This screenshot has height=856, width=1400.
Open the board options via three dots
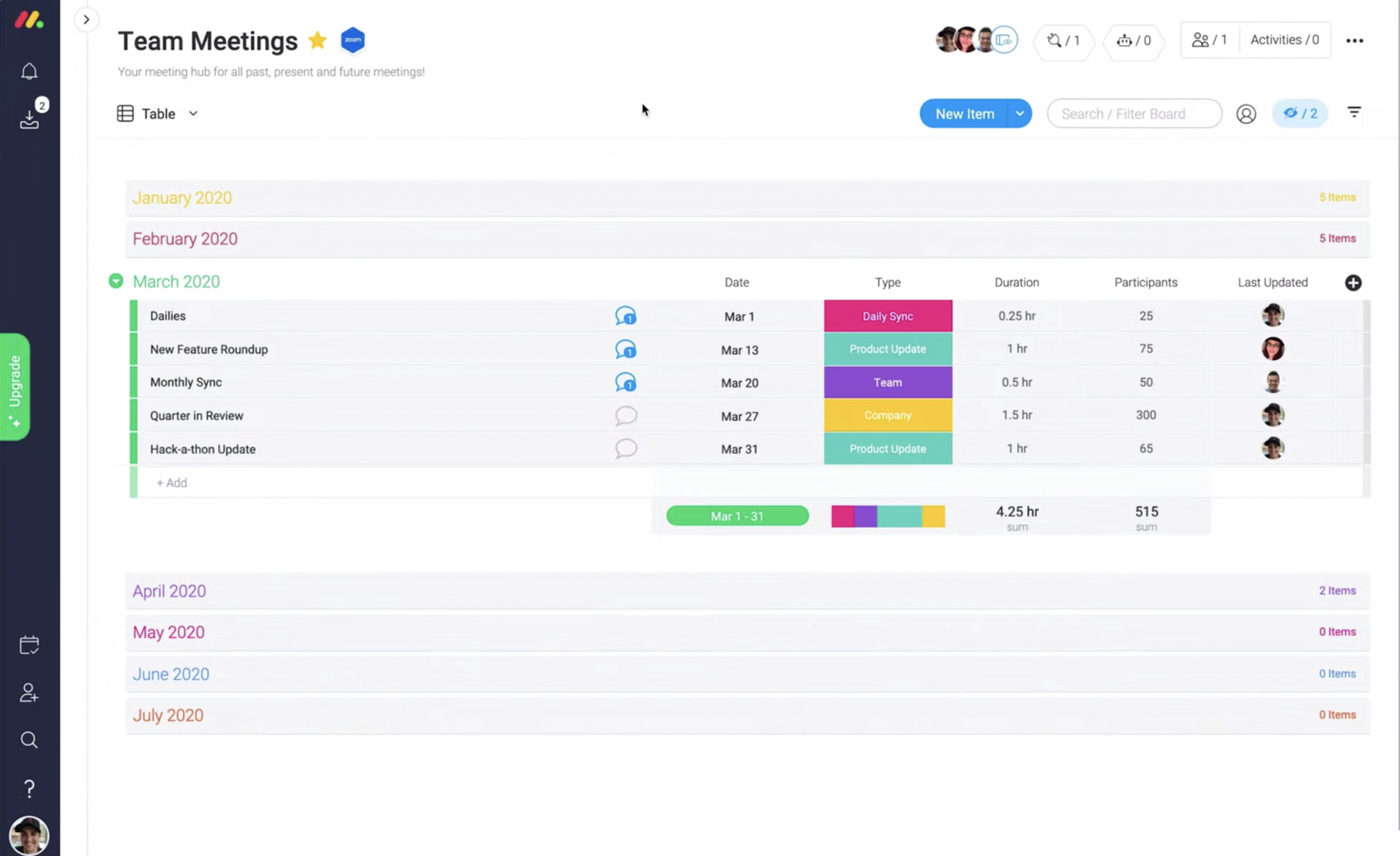(1355, 41)
